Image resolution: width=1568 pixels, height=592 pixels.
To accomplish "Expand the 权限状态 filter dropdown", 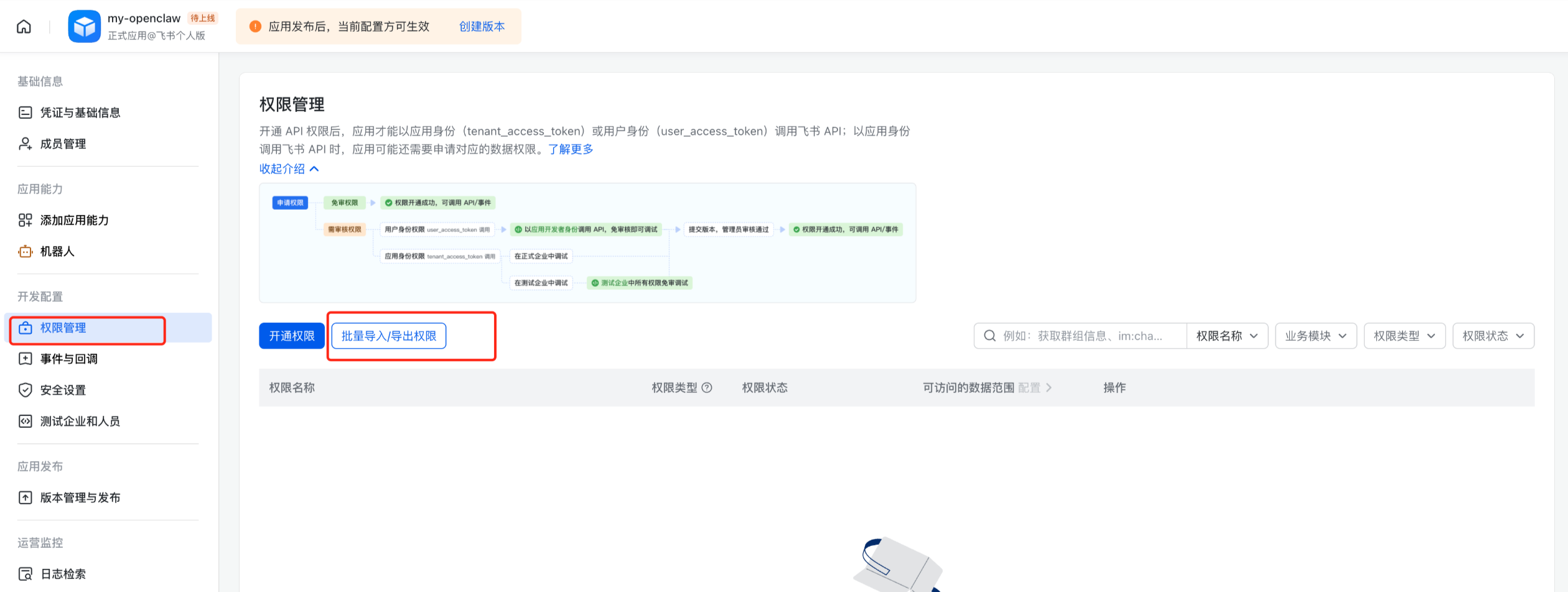I will click(1493, 336).
